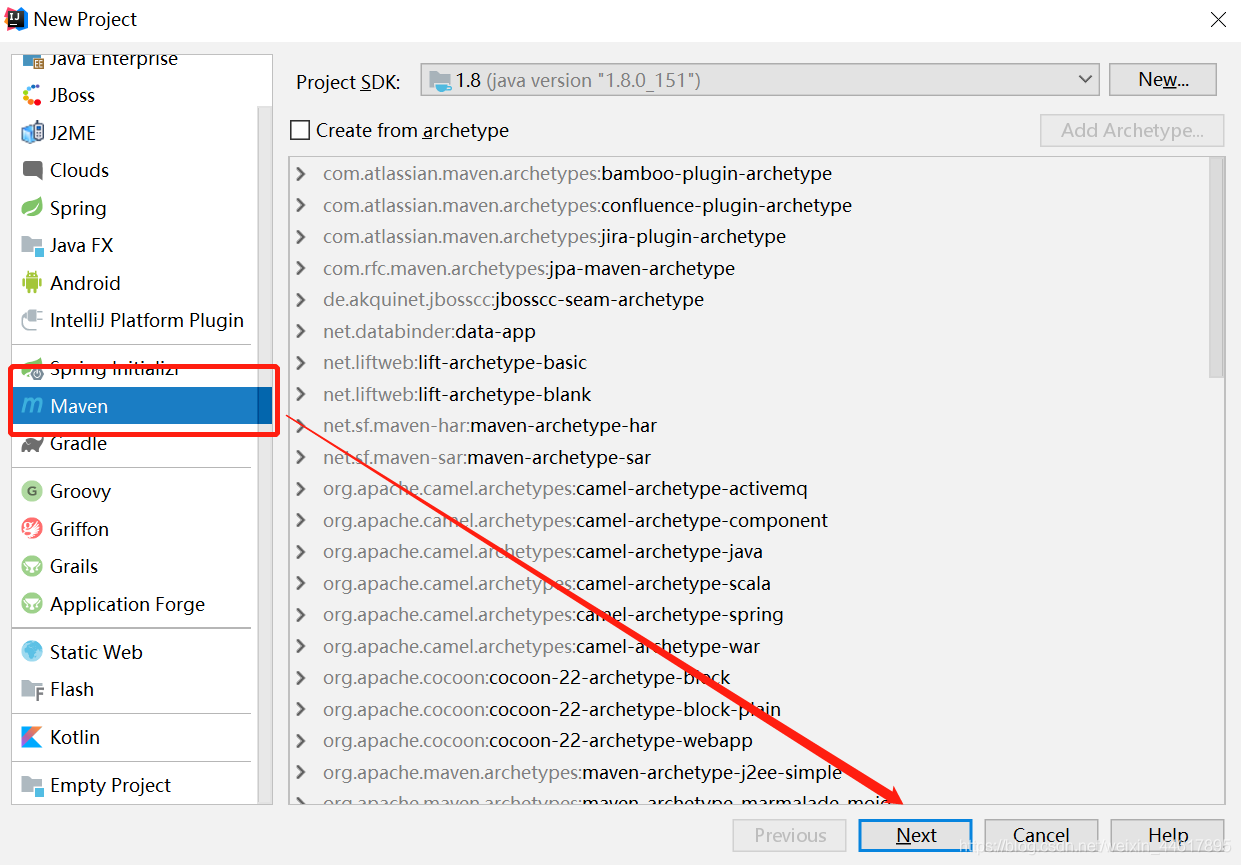This screenshot has width=1241, height=865.
Task: Select maven-archetype-j2ee-simple row
Action: 748,773
